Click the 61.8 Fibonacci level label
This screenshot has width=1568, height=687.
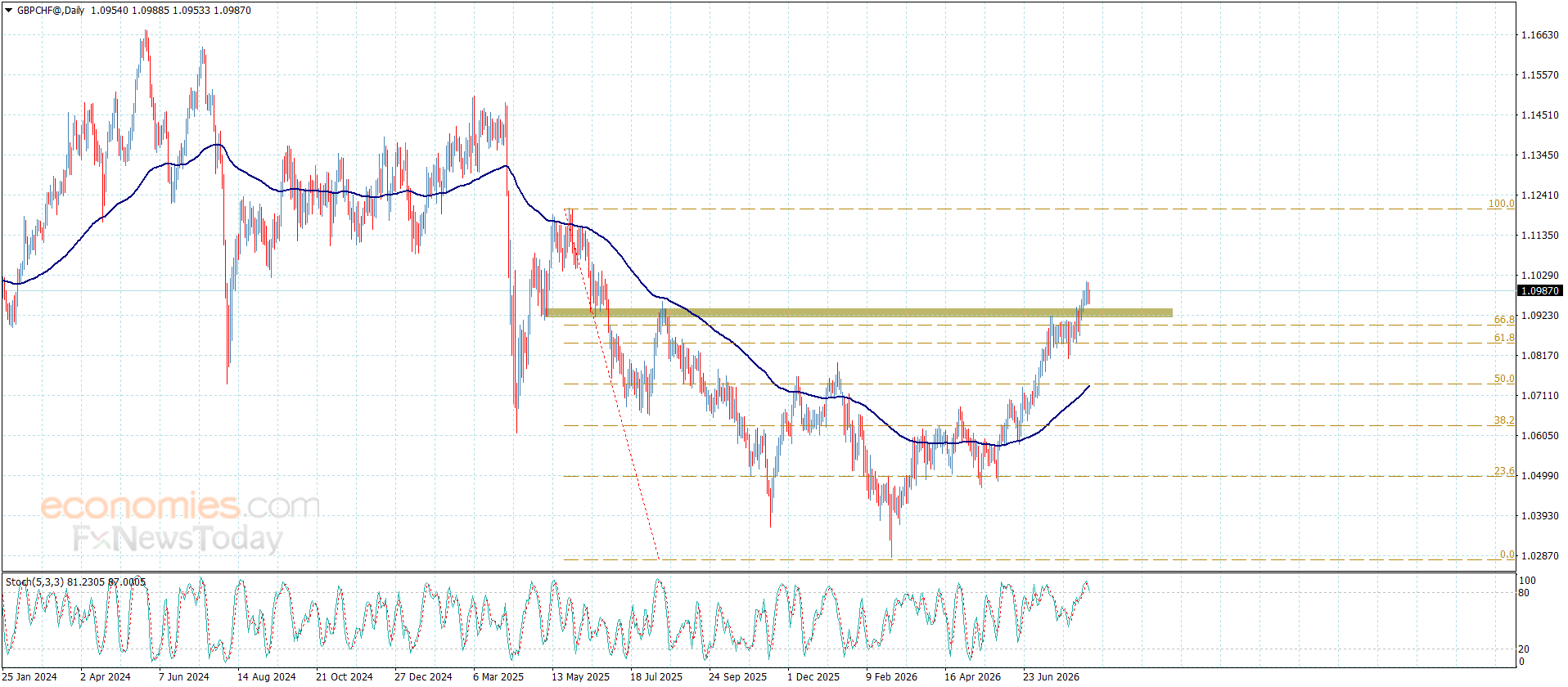pyautogui.click(x=1504, y=338)
